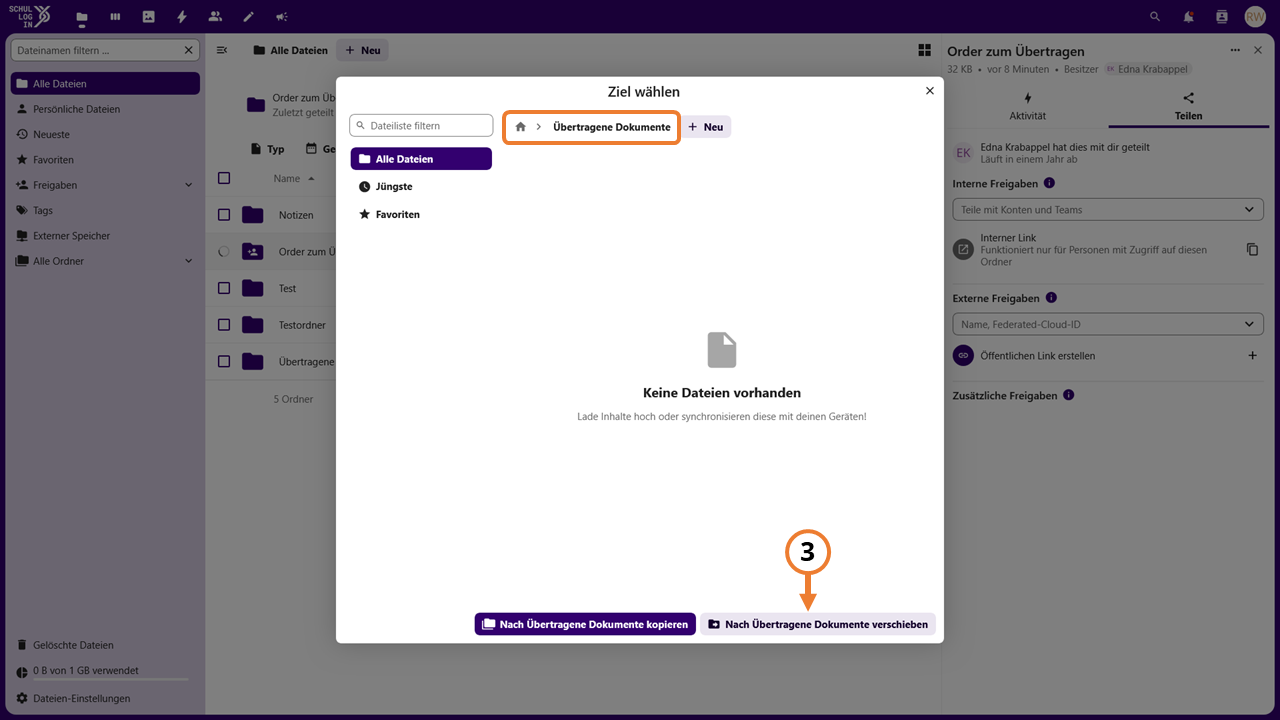Open the announcements megaphone icon
The height and width of the screenshot is (720, 1280).
point(282,17)
